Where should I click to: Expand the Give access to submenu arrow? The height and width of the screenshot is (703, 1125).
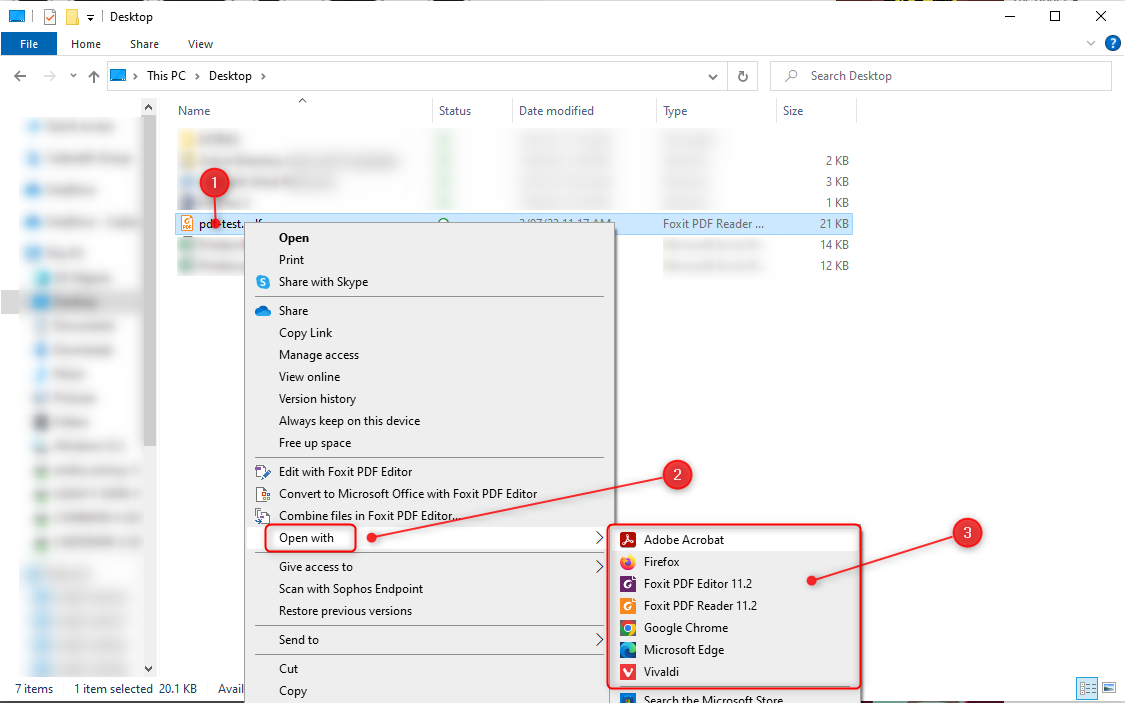[x=599, y=567]
